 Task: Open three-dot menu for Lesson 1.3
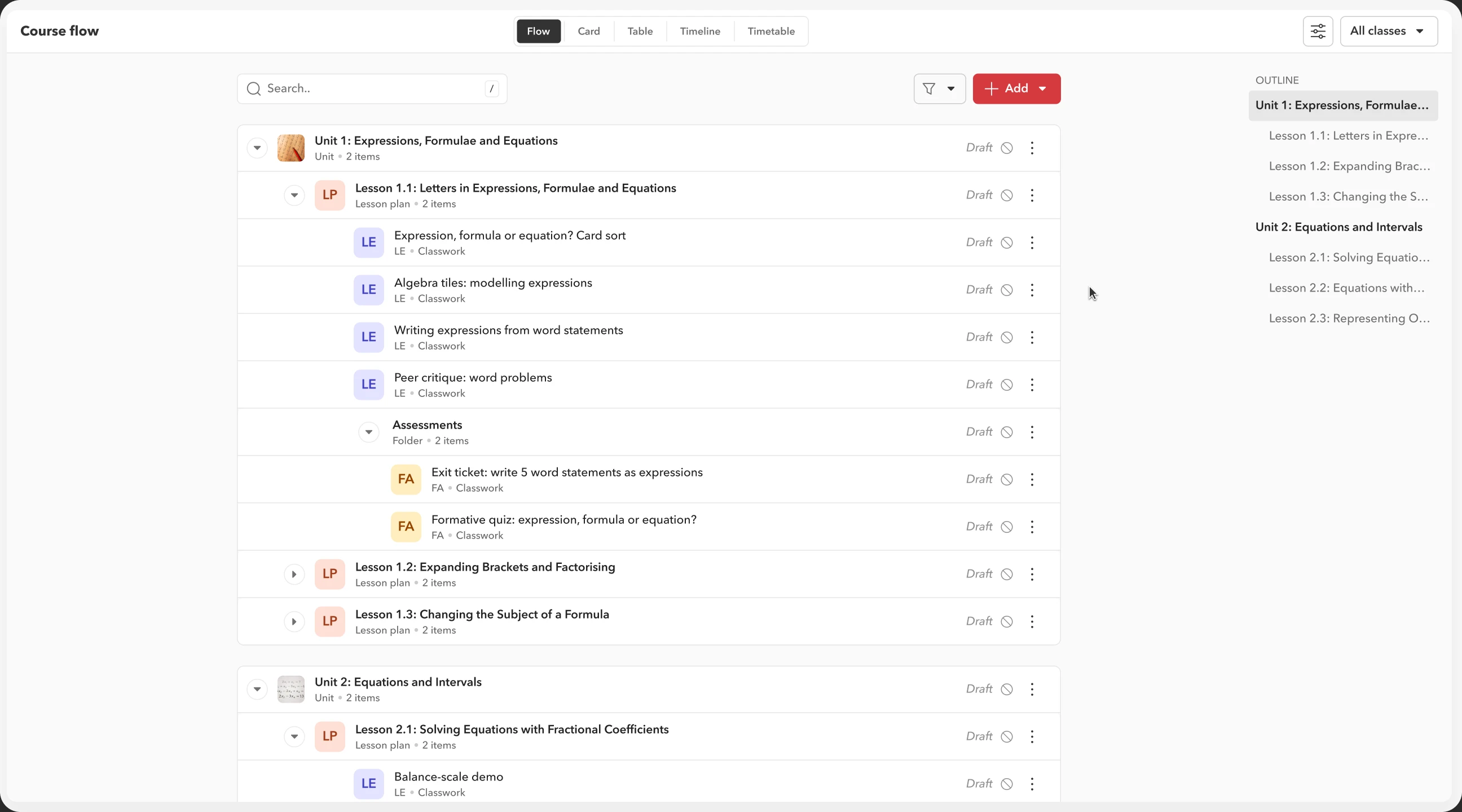click(x=1032, y=622)
